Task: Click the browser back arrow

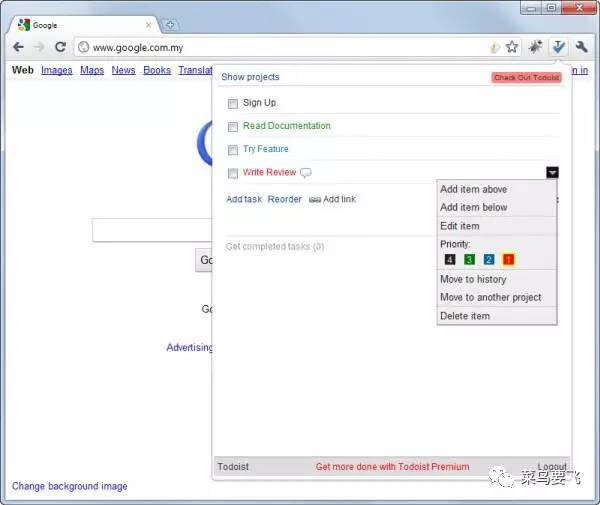Action: pyautogui.click(x=18, y=47)
